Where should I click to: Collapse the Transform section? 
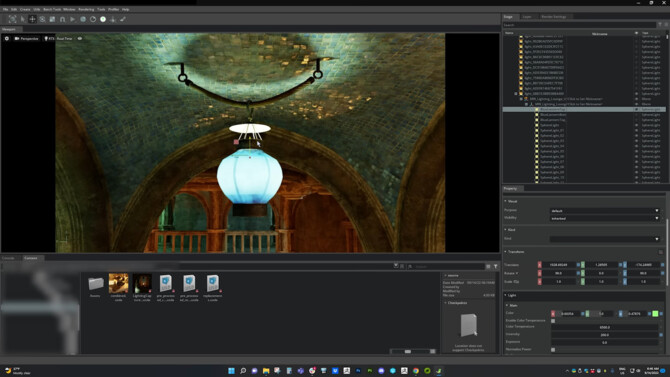[505, 252]
